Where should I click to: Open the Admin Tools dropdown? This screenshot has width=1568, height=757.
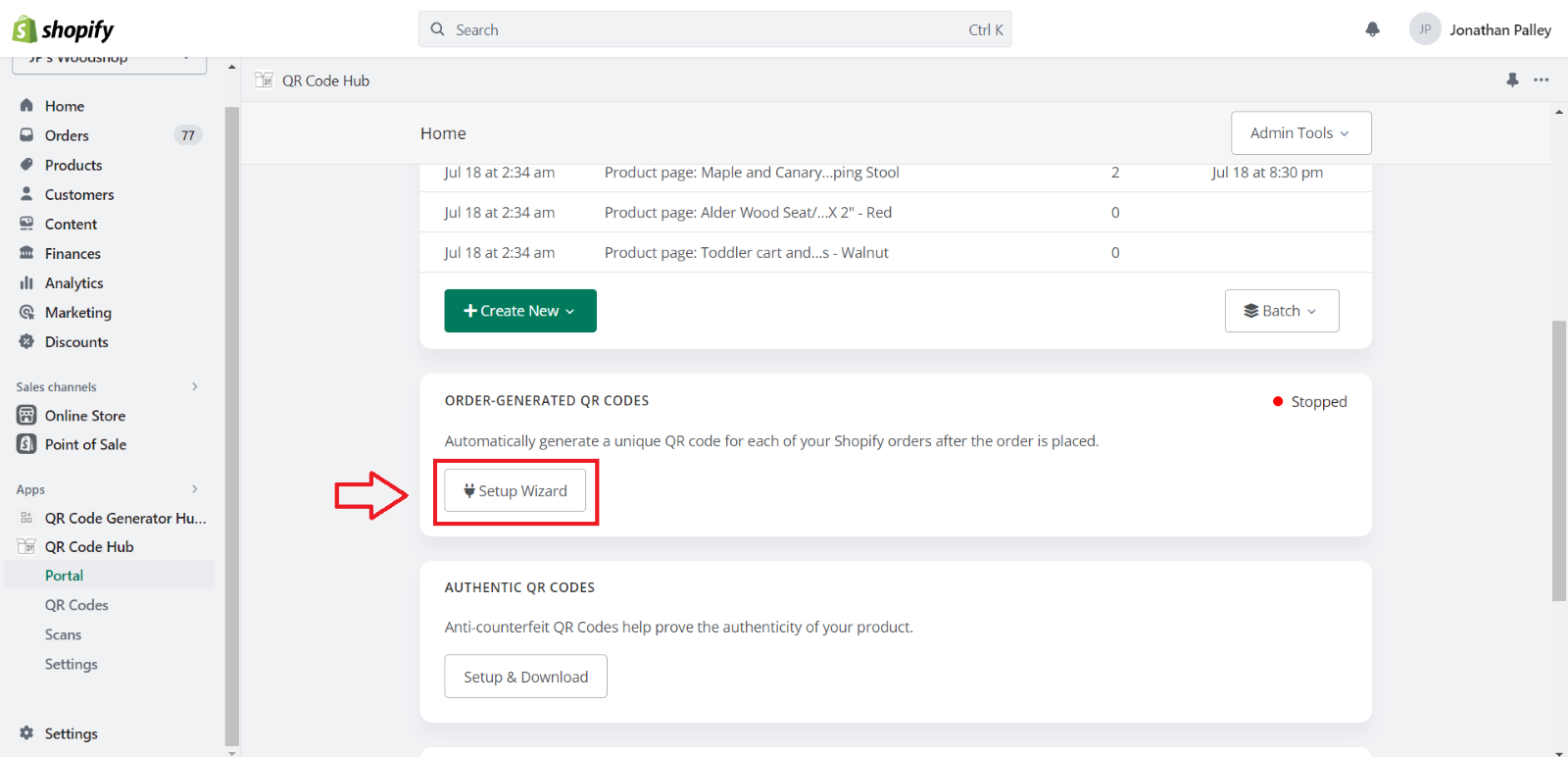point(1300,132)
